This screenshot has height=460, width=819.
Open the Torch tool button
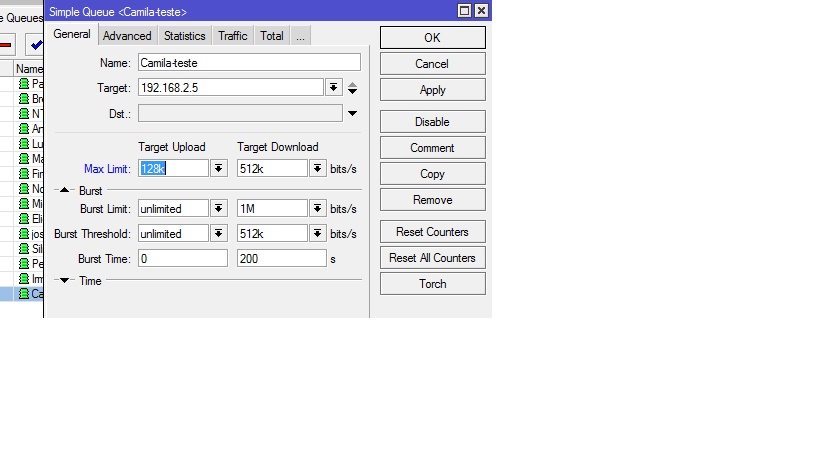(x=432, y=284)
